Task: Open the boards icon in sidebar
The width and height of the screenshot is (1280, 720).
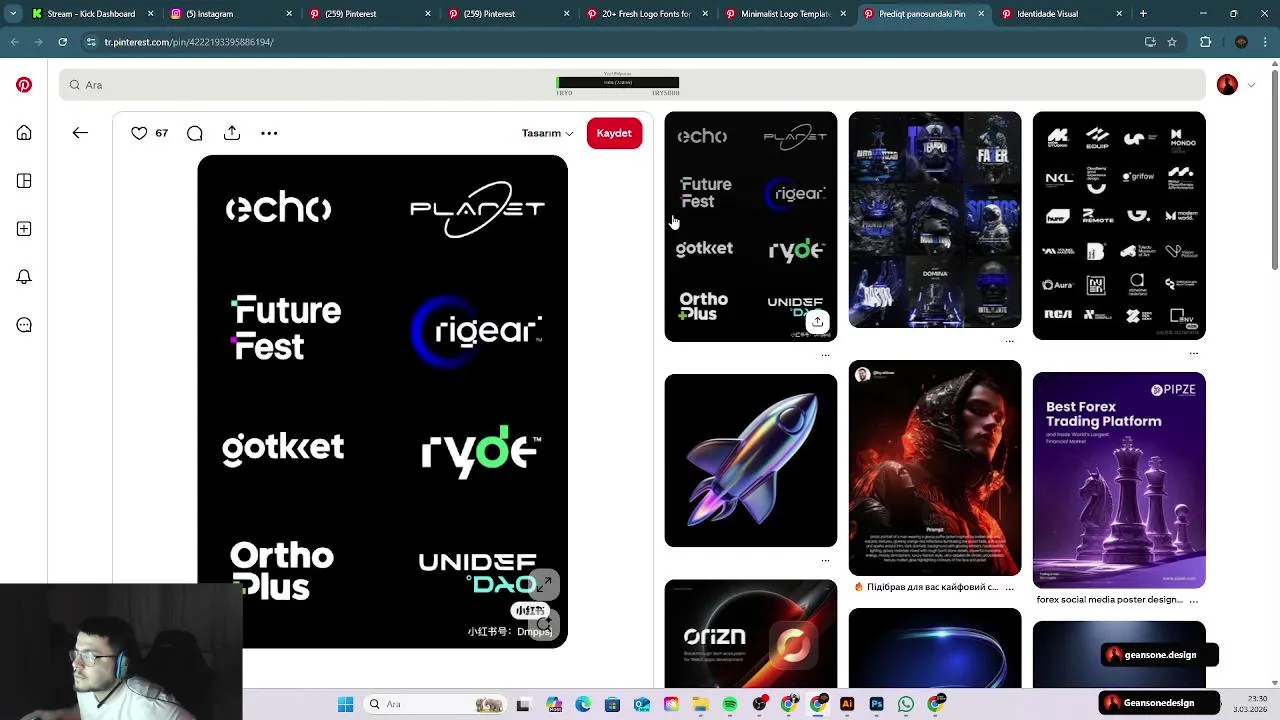Action: pyautogui.click(x=24, y=181)
